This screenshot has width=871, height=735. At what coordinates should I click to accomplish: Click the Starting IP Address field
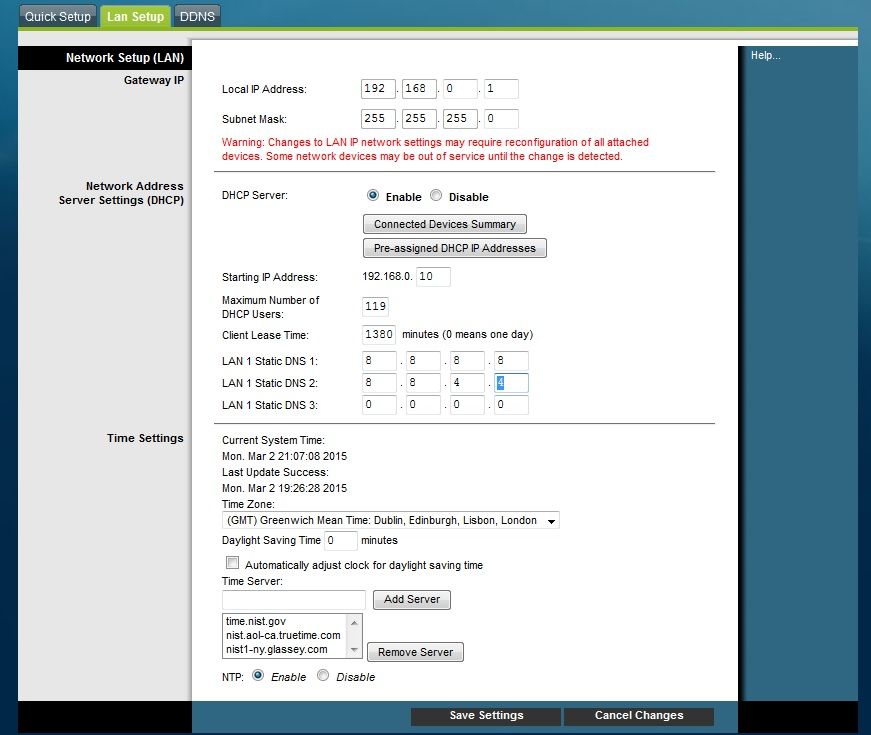click(x=433, y=277)
